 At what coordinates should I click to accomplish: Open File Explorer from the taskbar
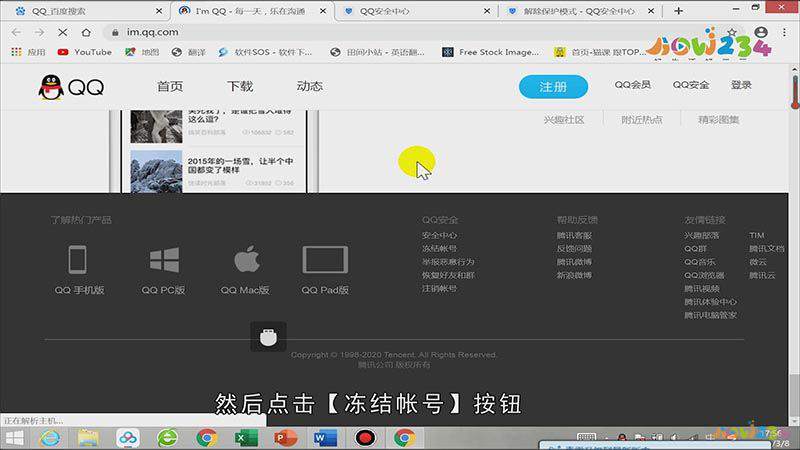coord(88,438)
